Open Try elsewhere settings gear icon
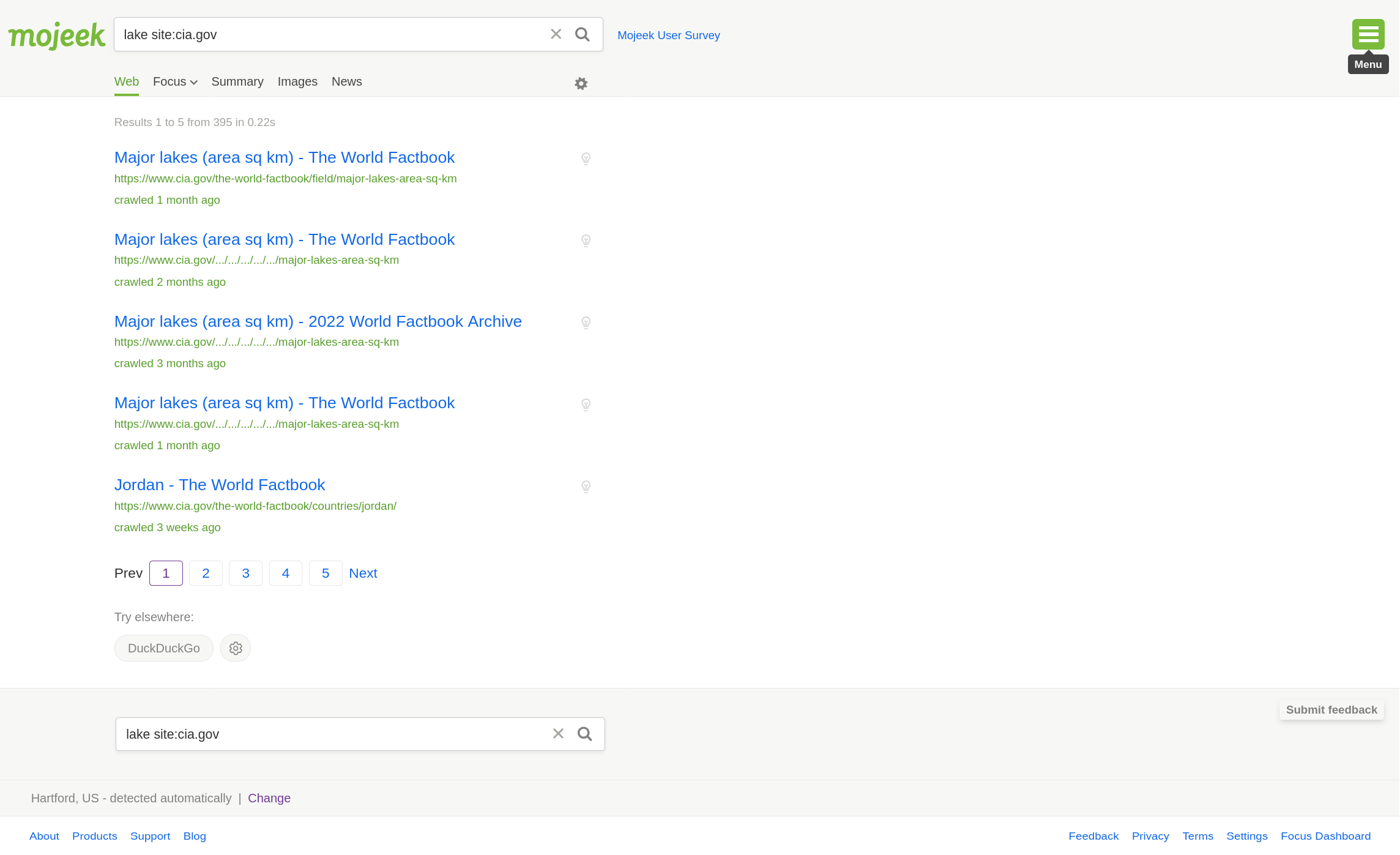This screenshot has height=855, width=1400. (x=236, y=648)
